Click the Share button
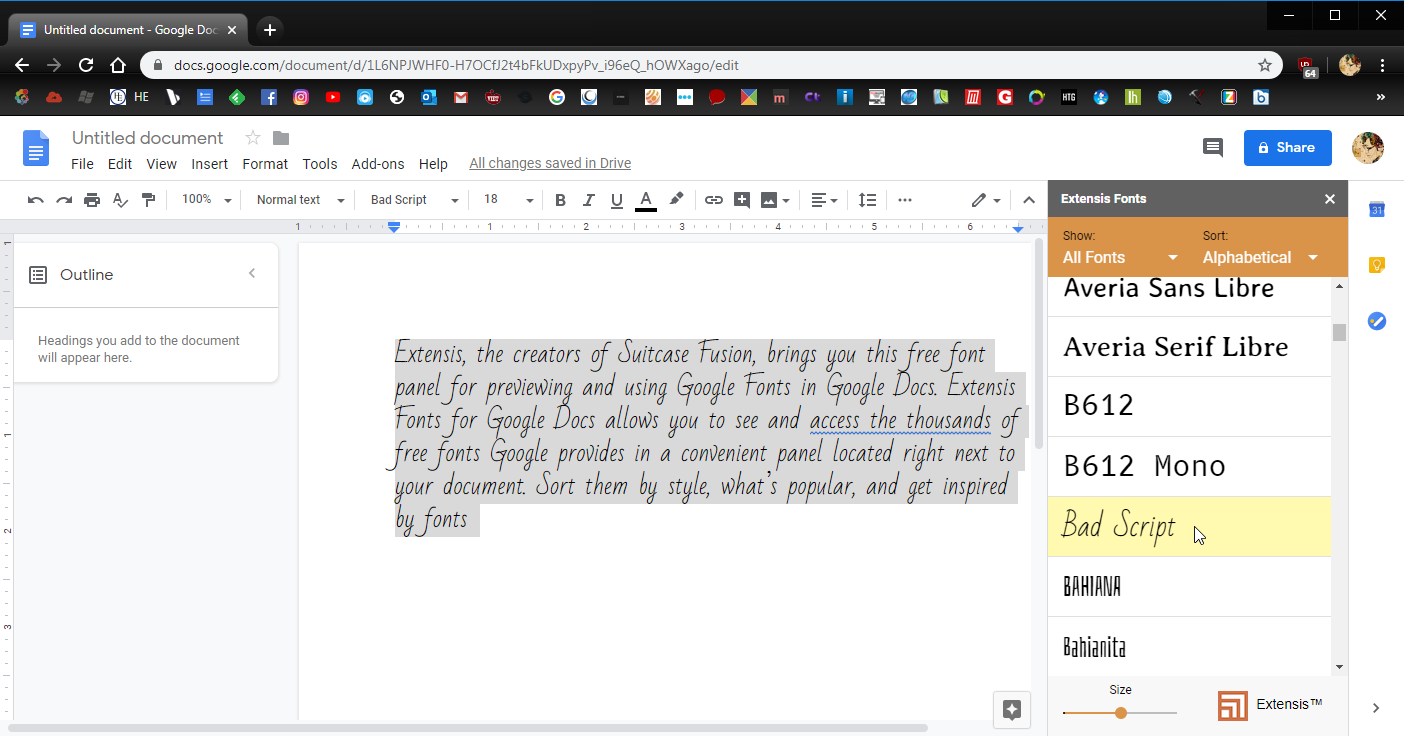1404x736 pixels. click(1288, 147)
